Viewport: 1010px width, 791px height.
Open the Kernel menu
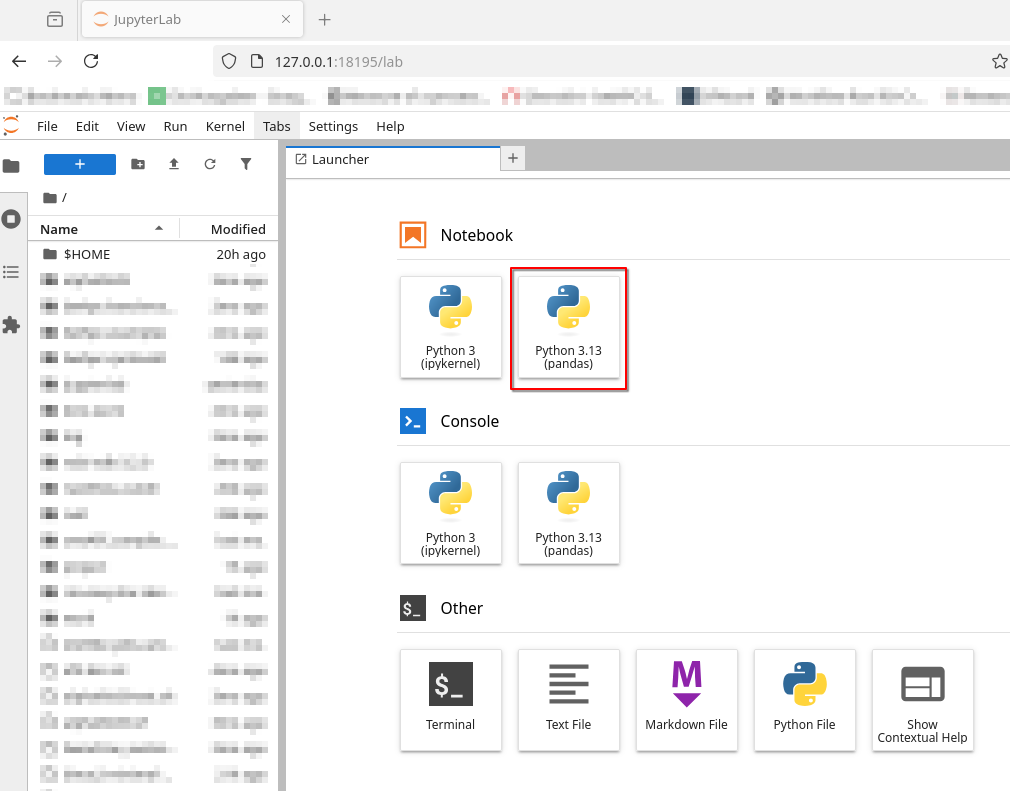click(x=225, y=126)
